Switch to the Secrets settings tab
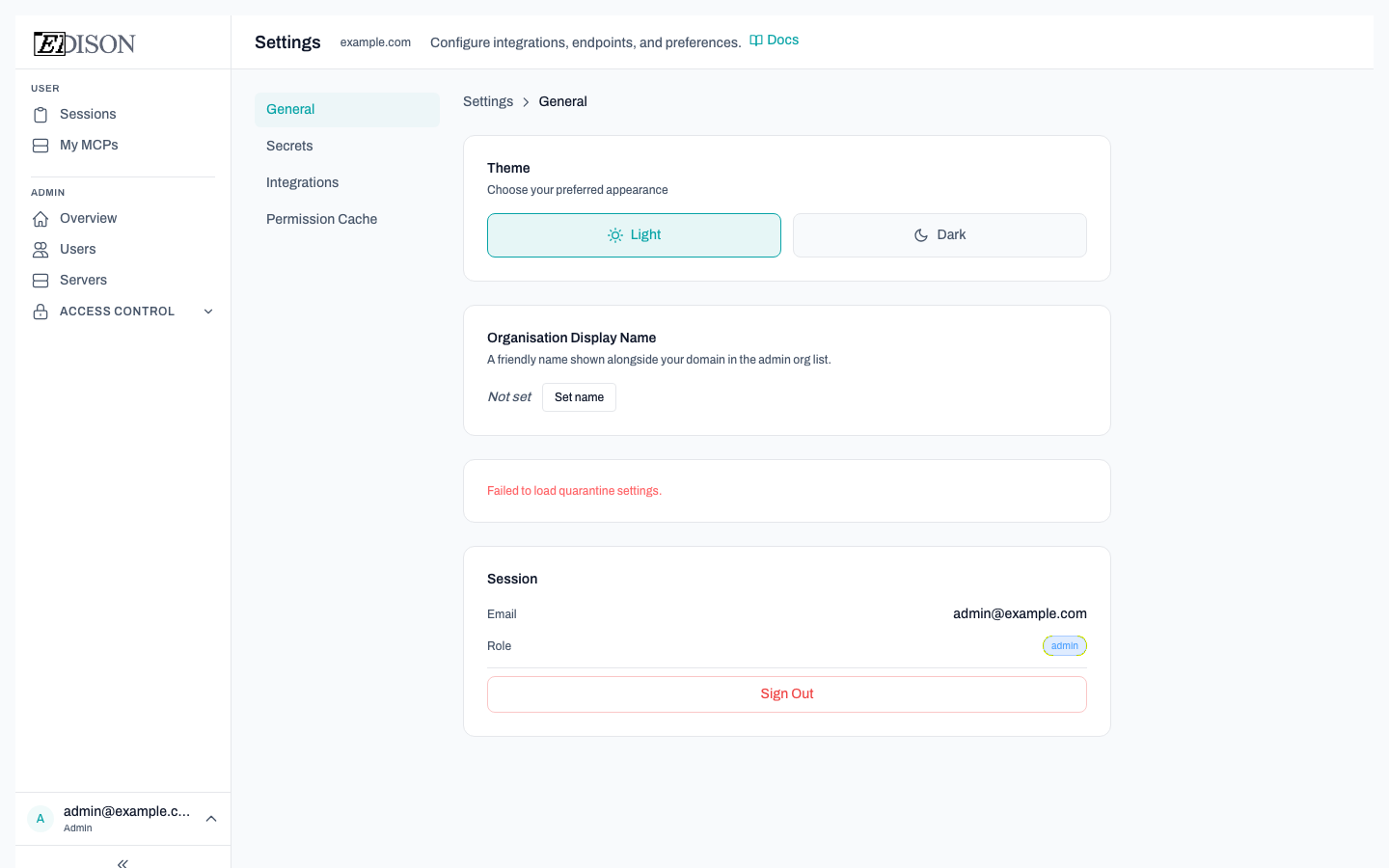1389x868 pixels. pyautogui.click(x=289, y=146)
